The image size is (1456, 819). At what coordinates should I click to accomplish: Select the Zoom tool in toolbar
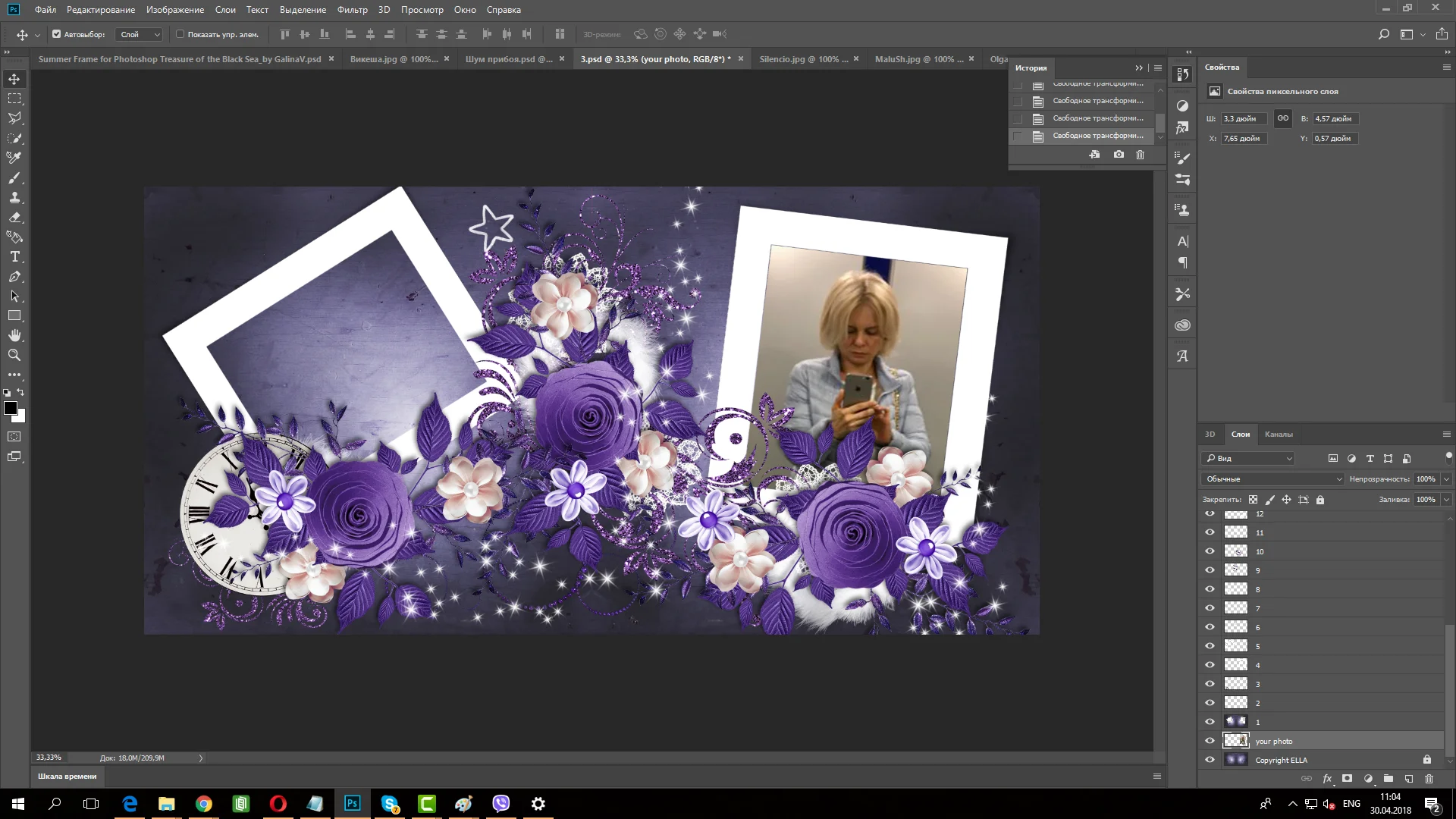14,355
